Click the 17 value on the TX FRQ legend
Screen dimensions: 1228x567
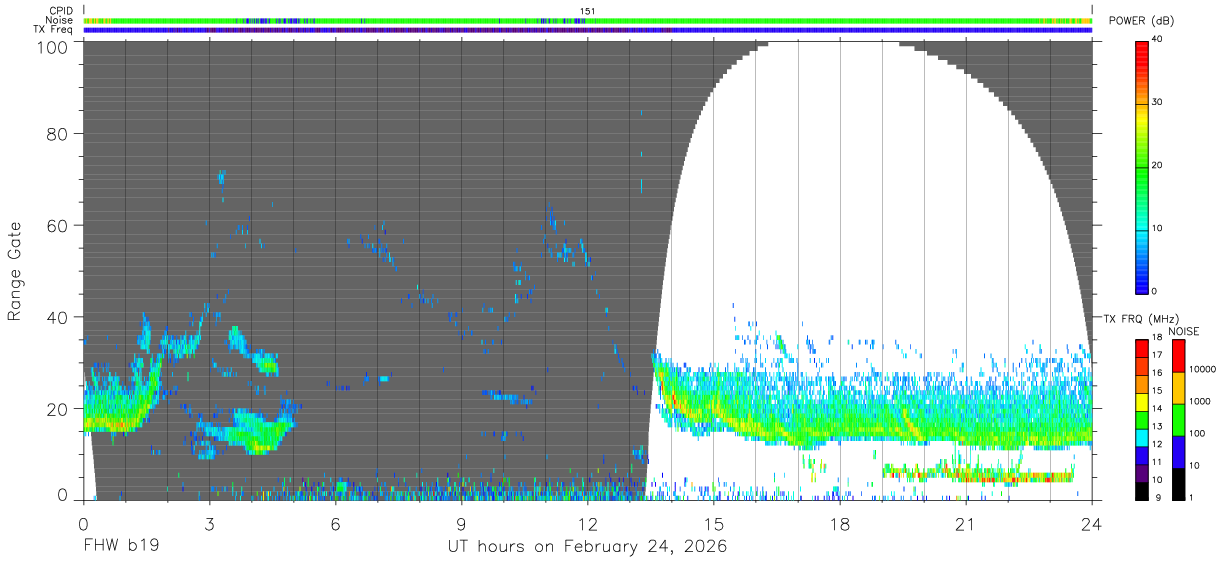pos(1158,355)
